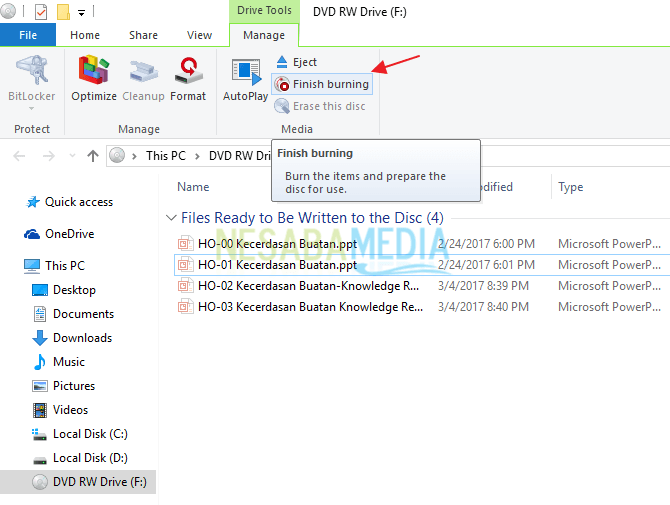
Task: Click the disc icon in address bar
Action: (x=117, y=156)
